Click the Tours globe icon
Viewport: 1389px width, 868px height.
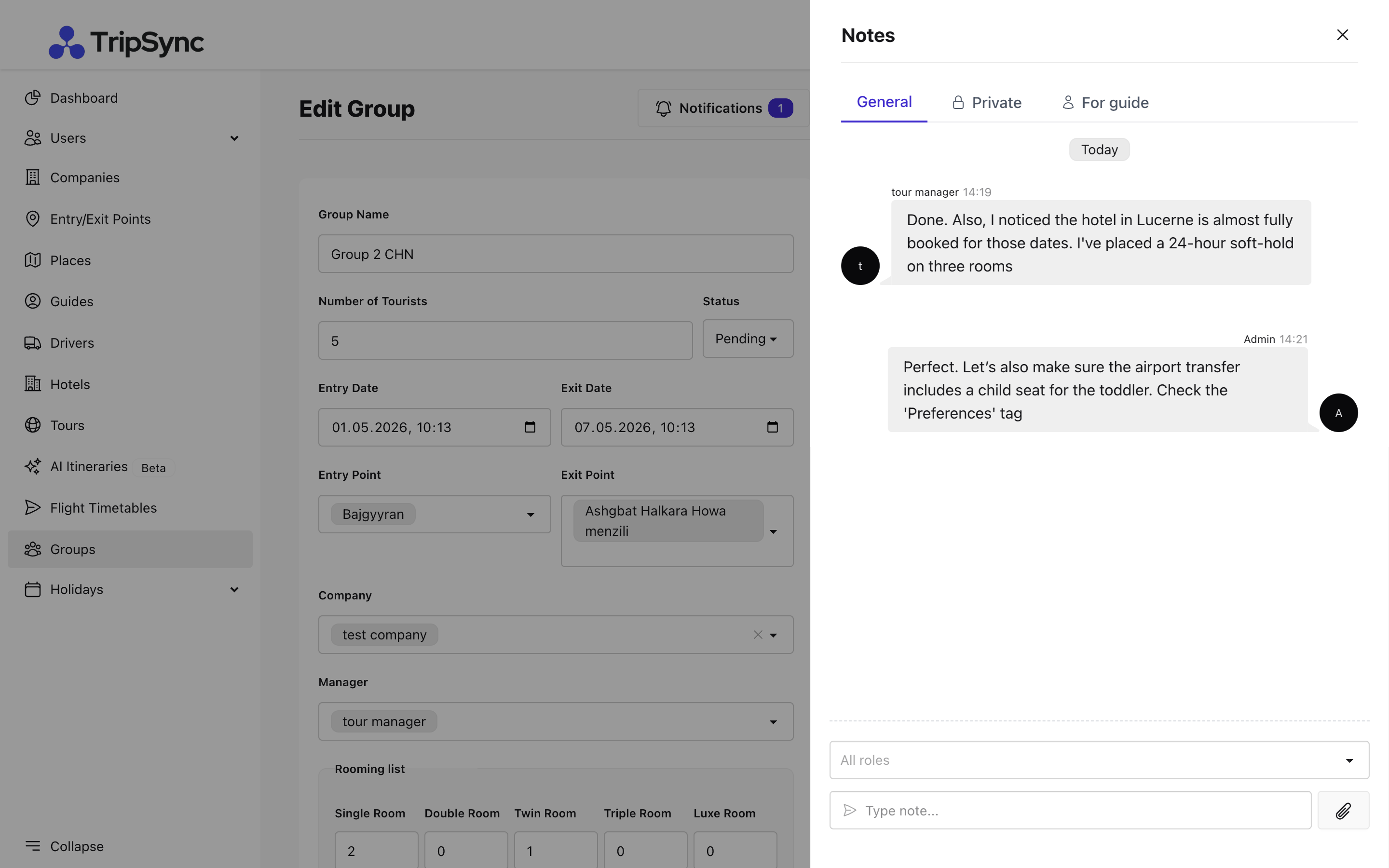[x=33, y=425]
